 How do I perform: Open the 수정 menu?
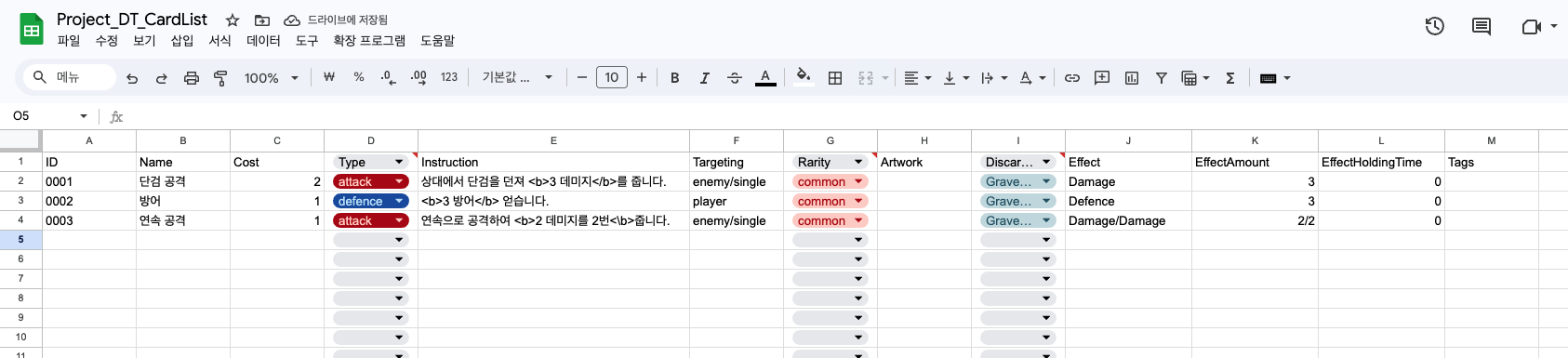tap(107, 41)
